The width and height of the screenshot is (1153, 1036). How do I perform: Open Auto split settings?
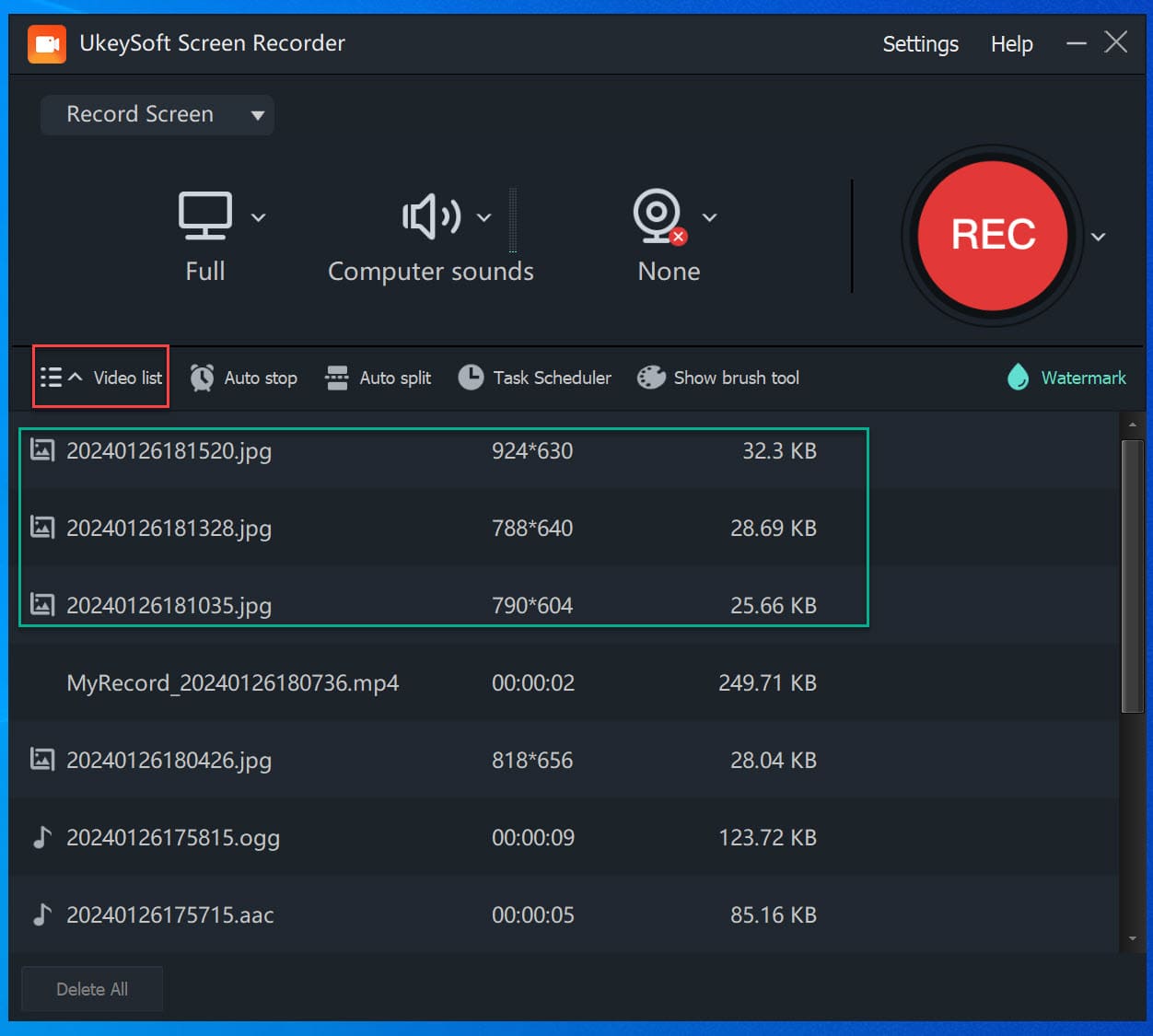[x=395, y=378]
